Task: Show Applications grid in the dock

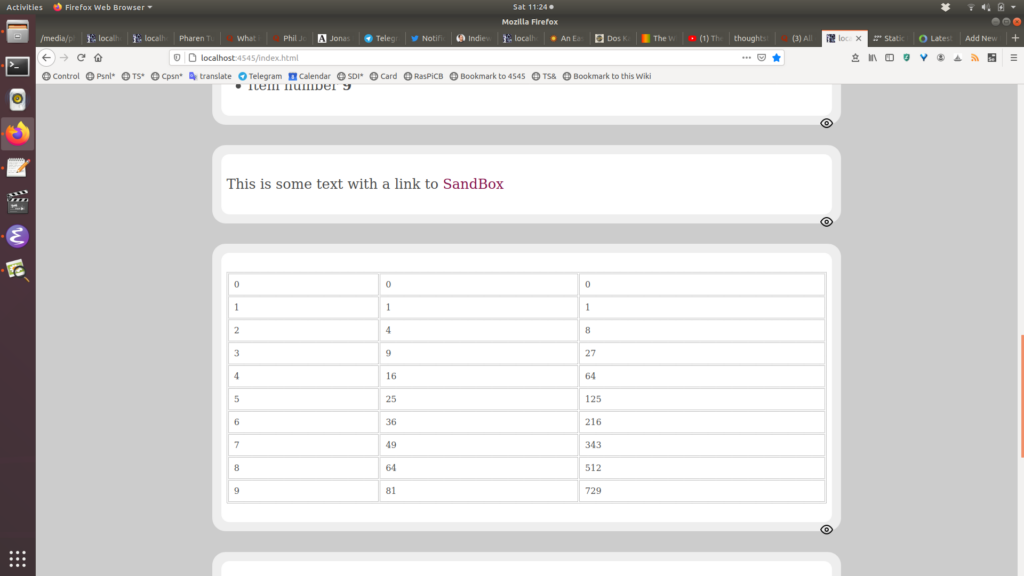Action: (x=18, y=558)
